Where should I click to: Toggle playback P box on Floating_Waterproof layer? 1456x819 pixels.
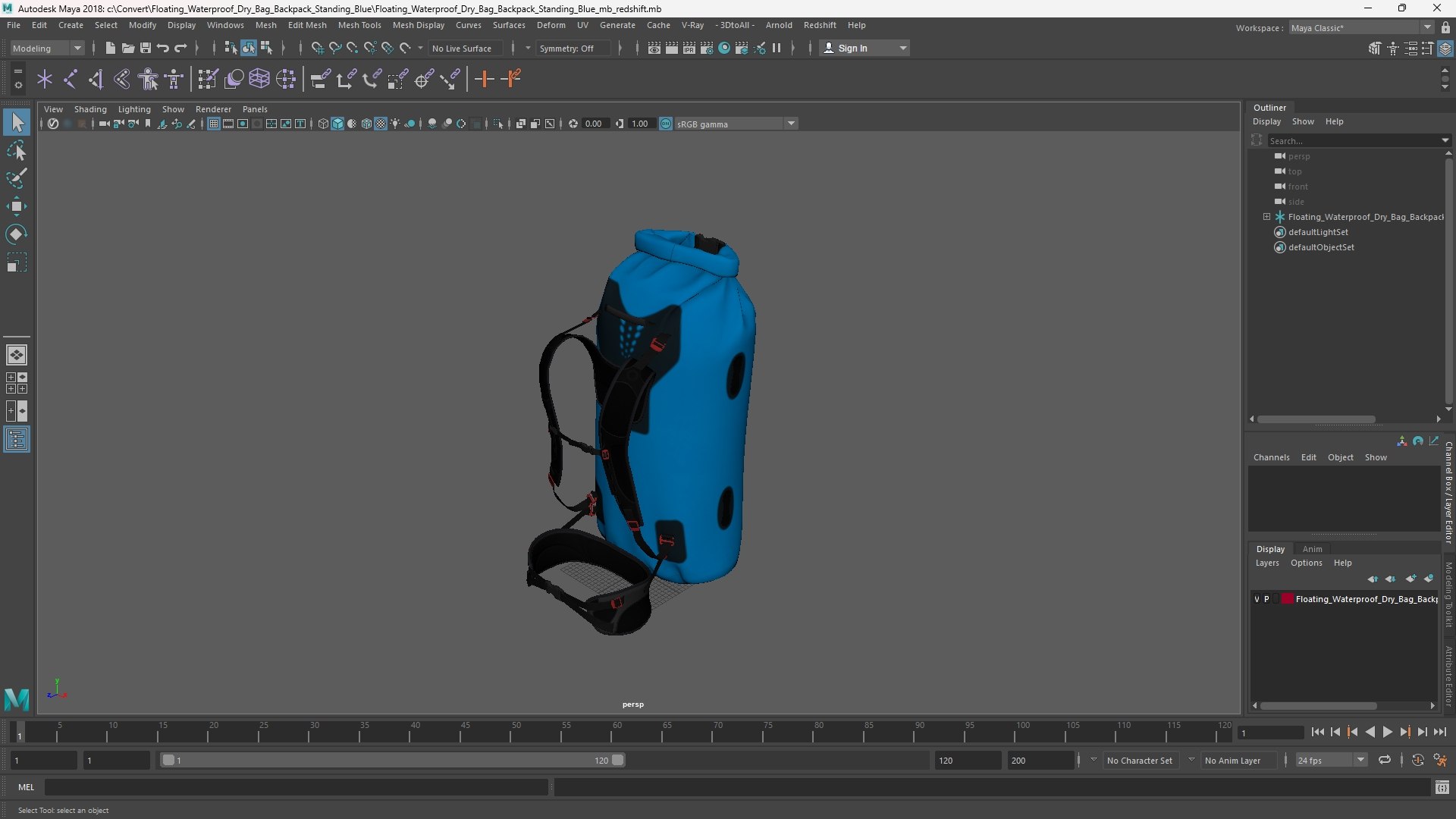point(1266,599)
